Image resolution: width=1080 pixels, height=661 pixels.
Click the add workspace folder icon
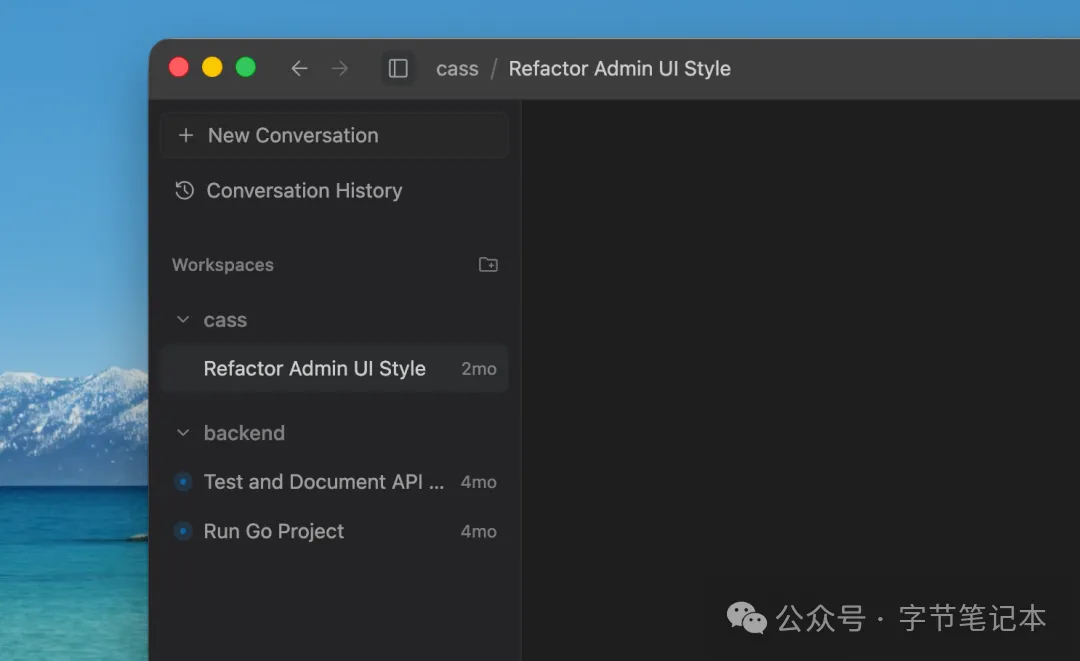point(488,264)
